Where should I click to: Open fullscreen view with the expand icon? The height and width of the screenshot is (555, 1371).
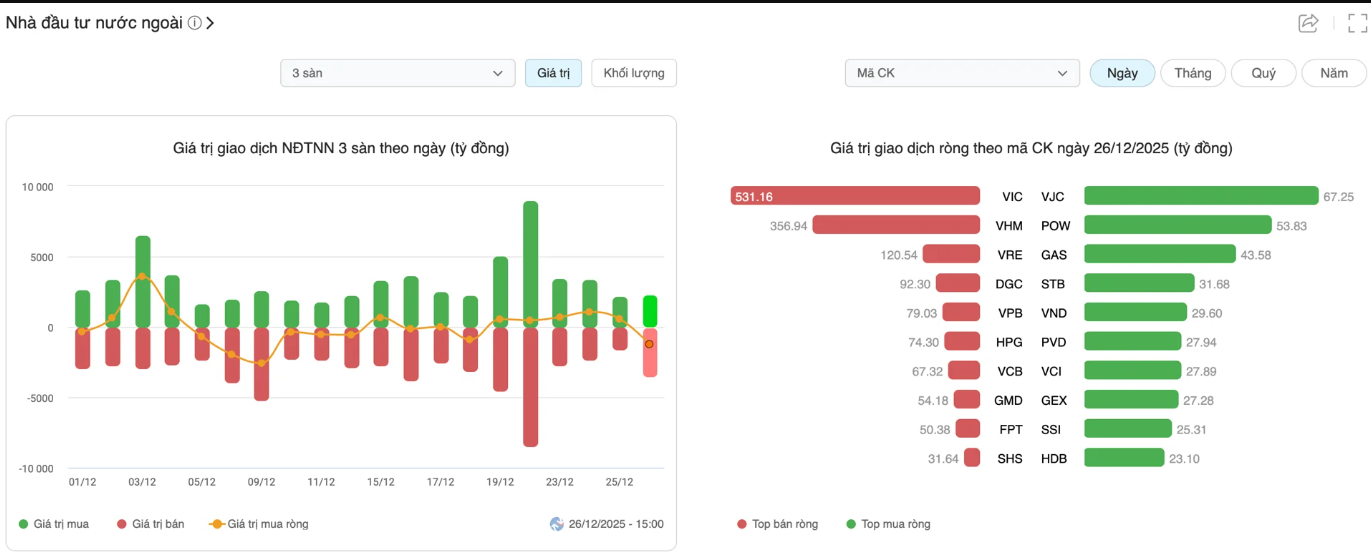tap(1356, 23)
